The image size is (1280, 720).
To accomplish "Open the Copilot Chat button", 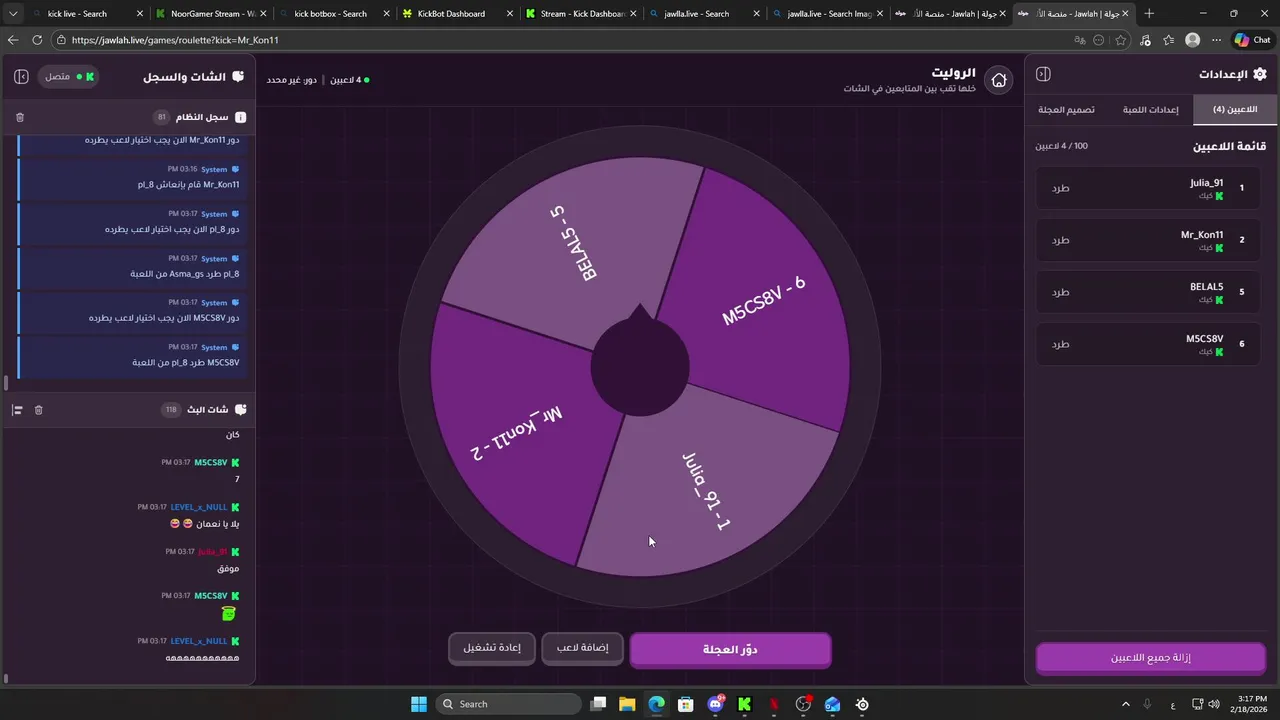I will 1253,40.
